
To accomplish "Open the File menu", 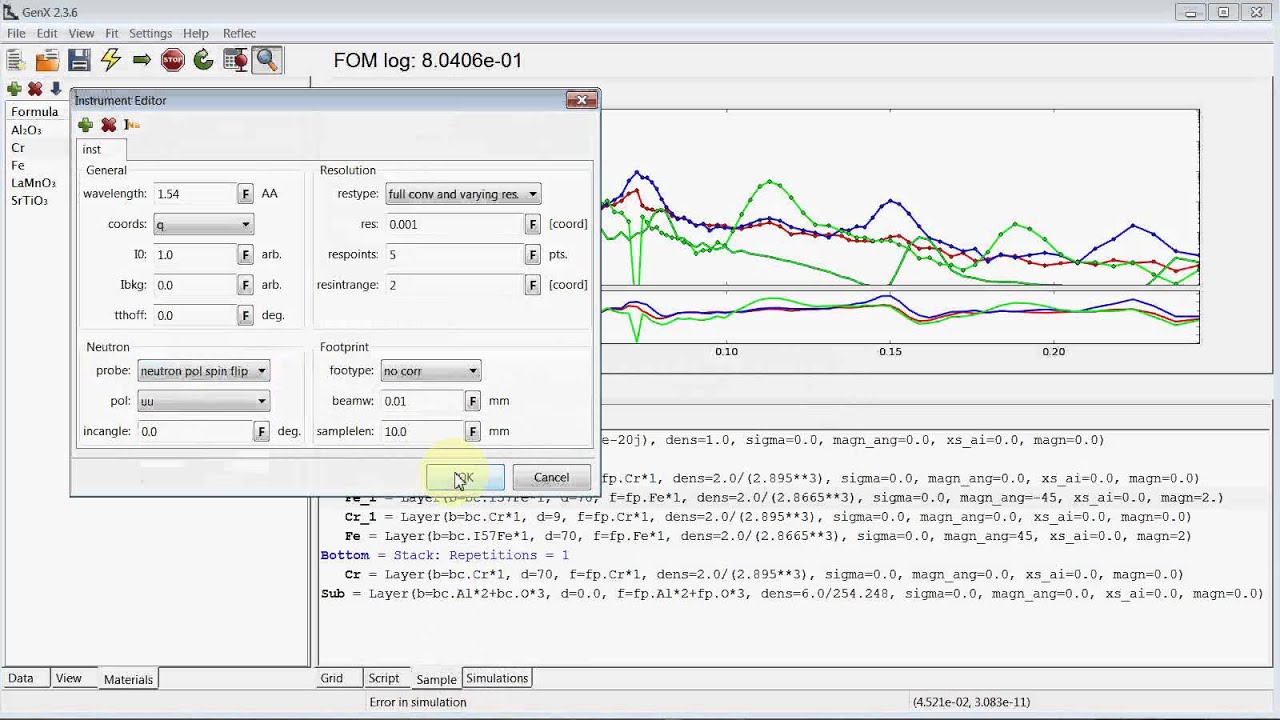I will [x=16, y=33].
